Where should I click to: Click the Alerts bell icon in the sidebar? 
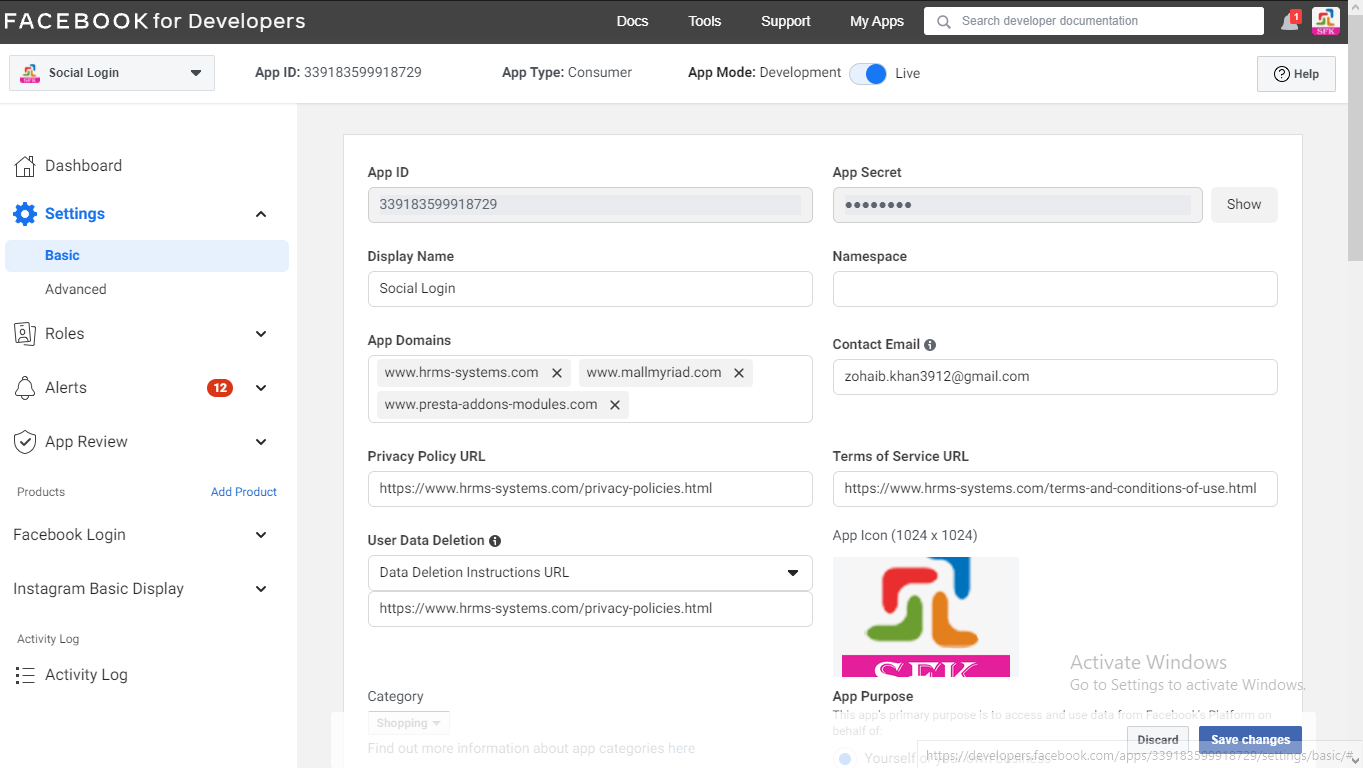click(x=25, y=388)
